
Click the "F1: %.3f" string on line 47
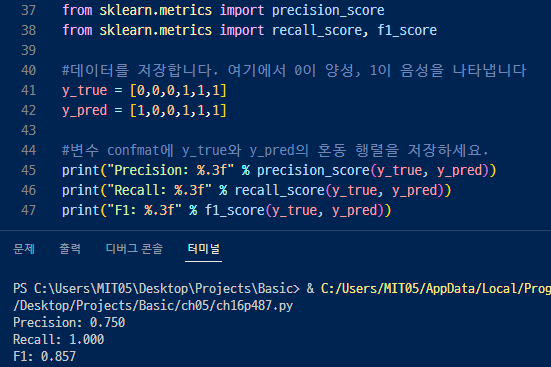point(144,211)
